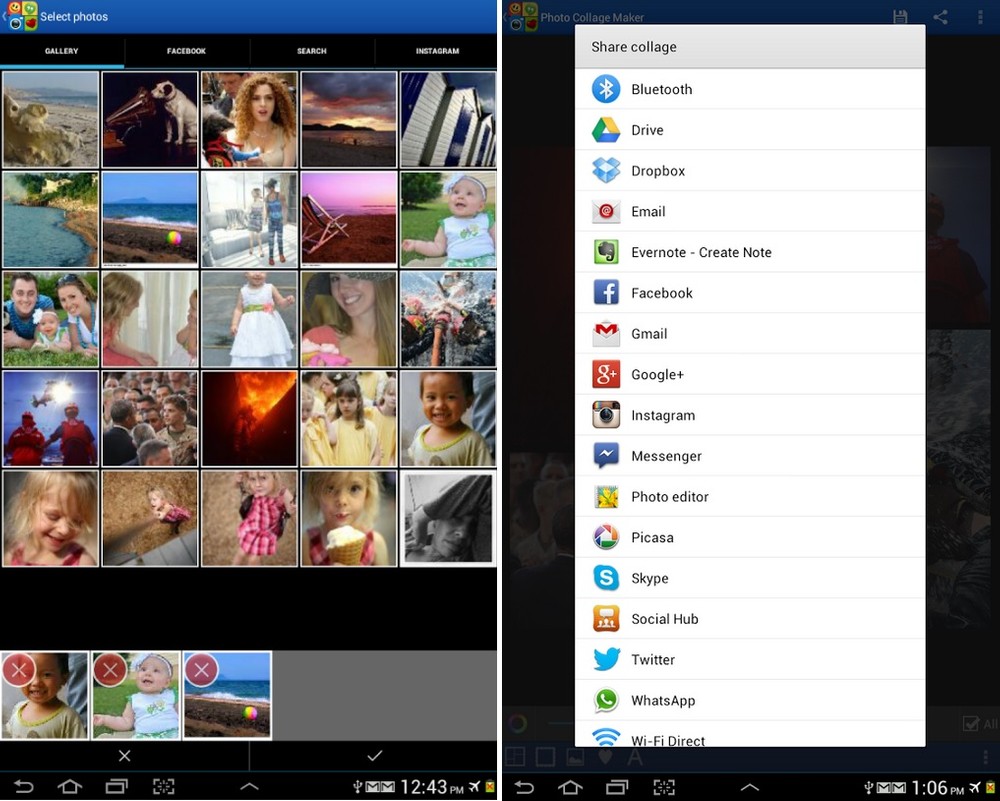Tap the screenshot capture icon in left navigation bar
1000x801 pixels.
(x=164, y=787)
